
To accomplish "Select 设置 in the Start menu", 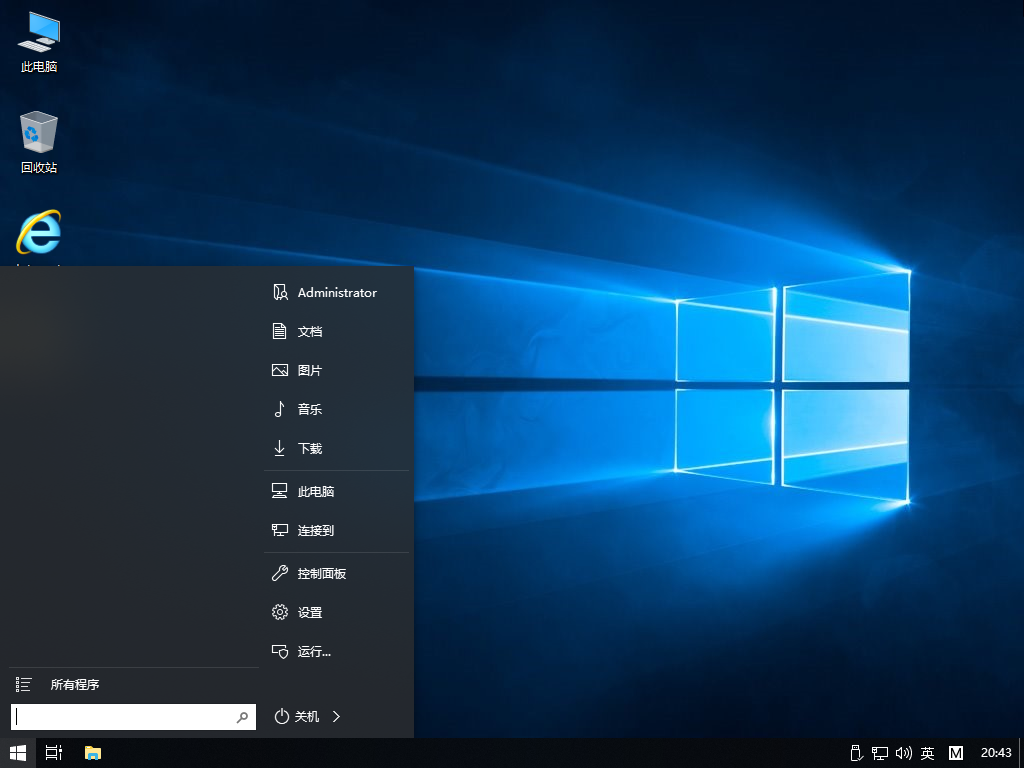I will 309,613.
